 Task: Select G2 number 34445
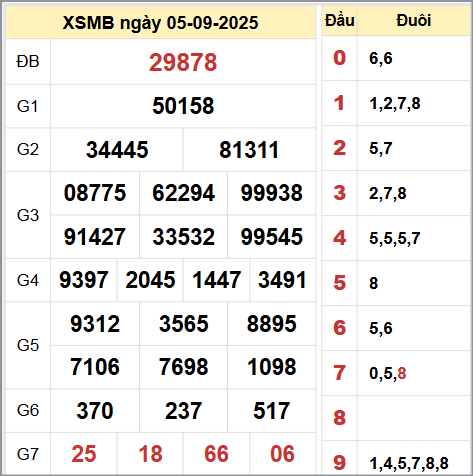(x=117, y=150)
